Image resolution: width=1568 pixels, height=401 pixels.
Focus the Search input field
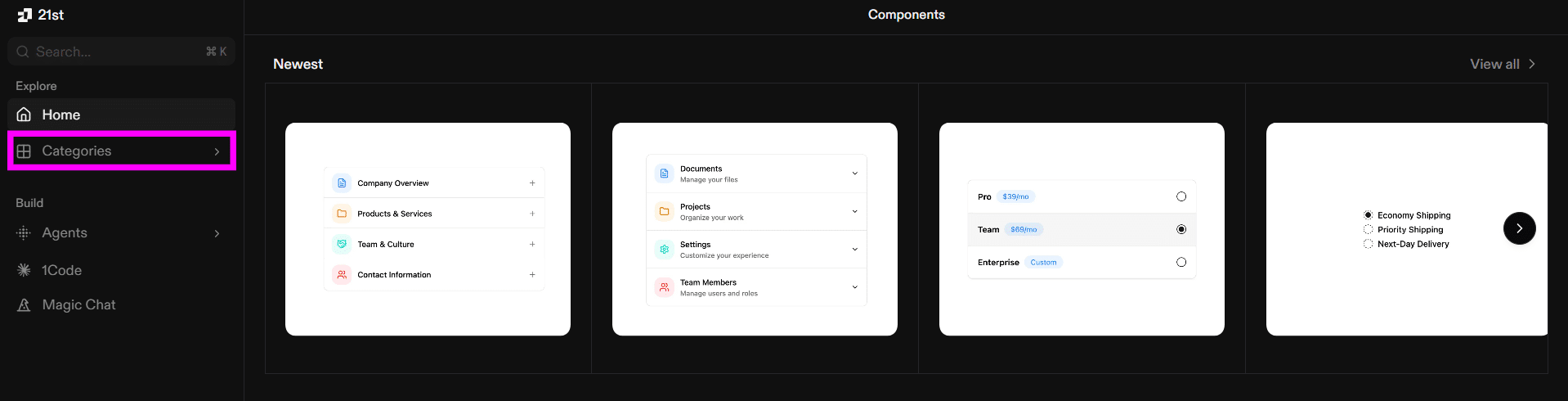121,52
